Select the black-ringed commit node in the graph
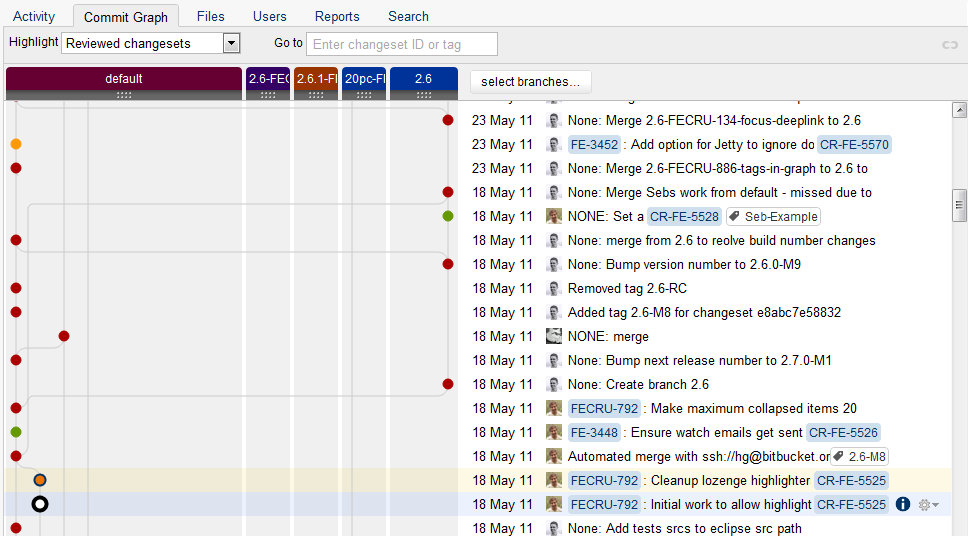This screenshot has height=536, width=968. pos(40,504)
